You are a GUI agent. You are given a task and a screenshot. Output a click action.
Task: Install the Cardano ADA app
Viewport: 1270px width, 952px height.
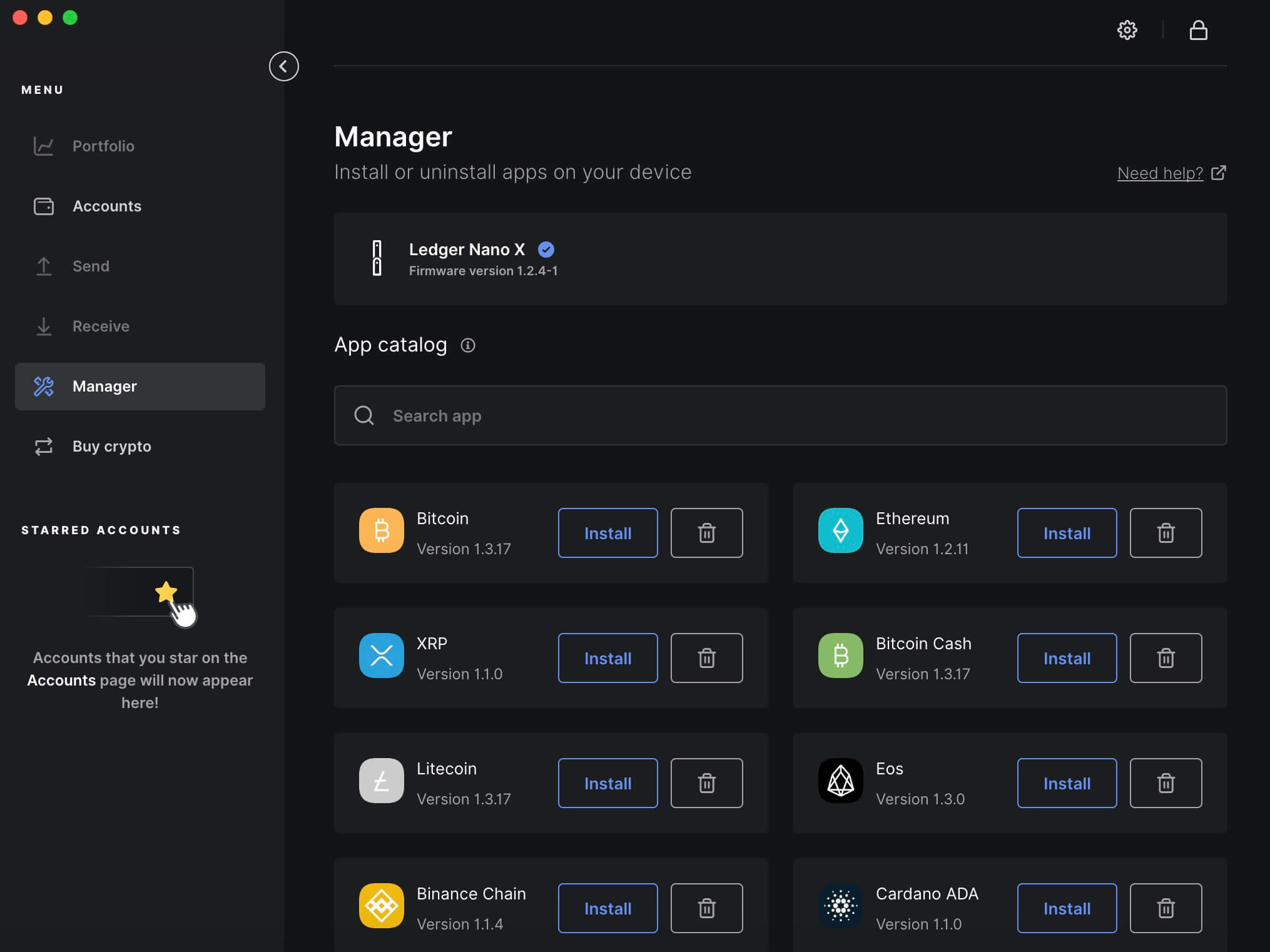(1067, 908)
